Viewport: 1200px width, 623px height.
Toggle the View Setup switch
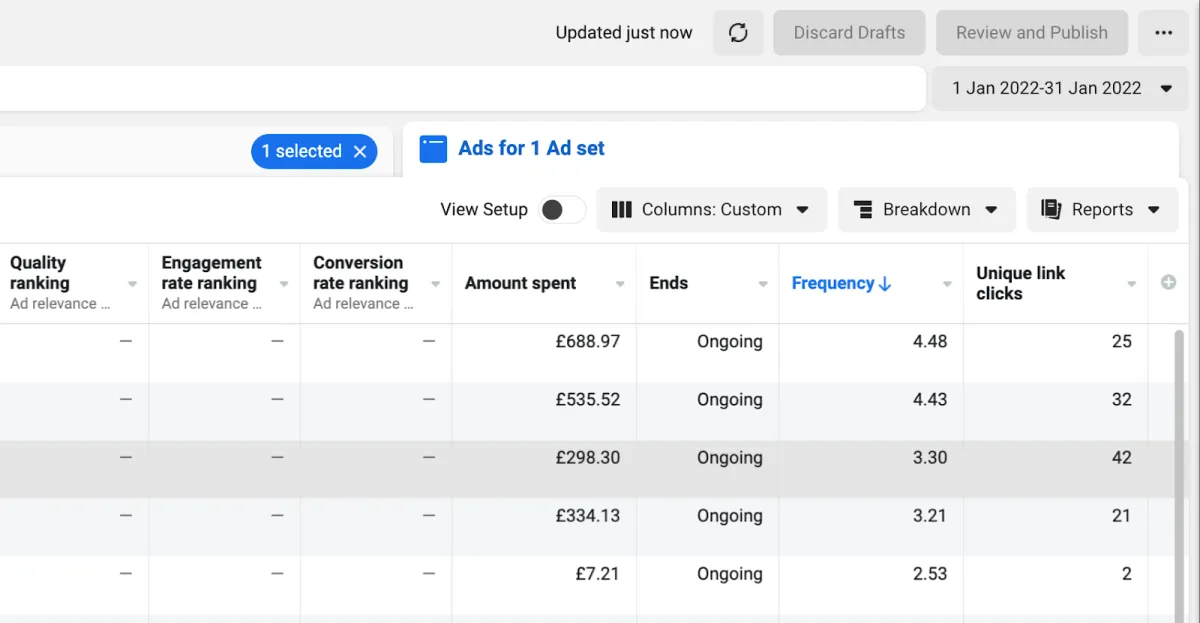click(562, 209)
